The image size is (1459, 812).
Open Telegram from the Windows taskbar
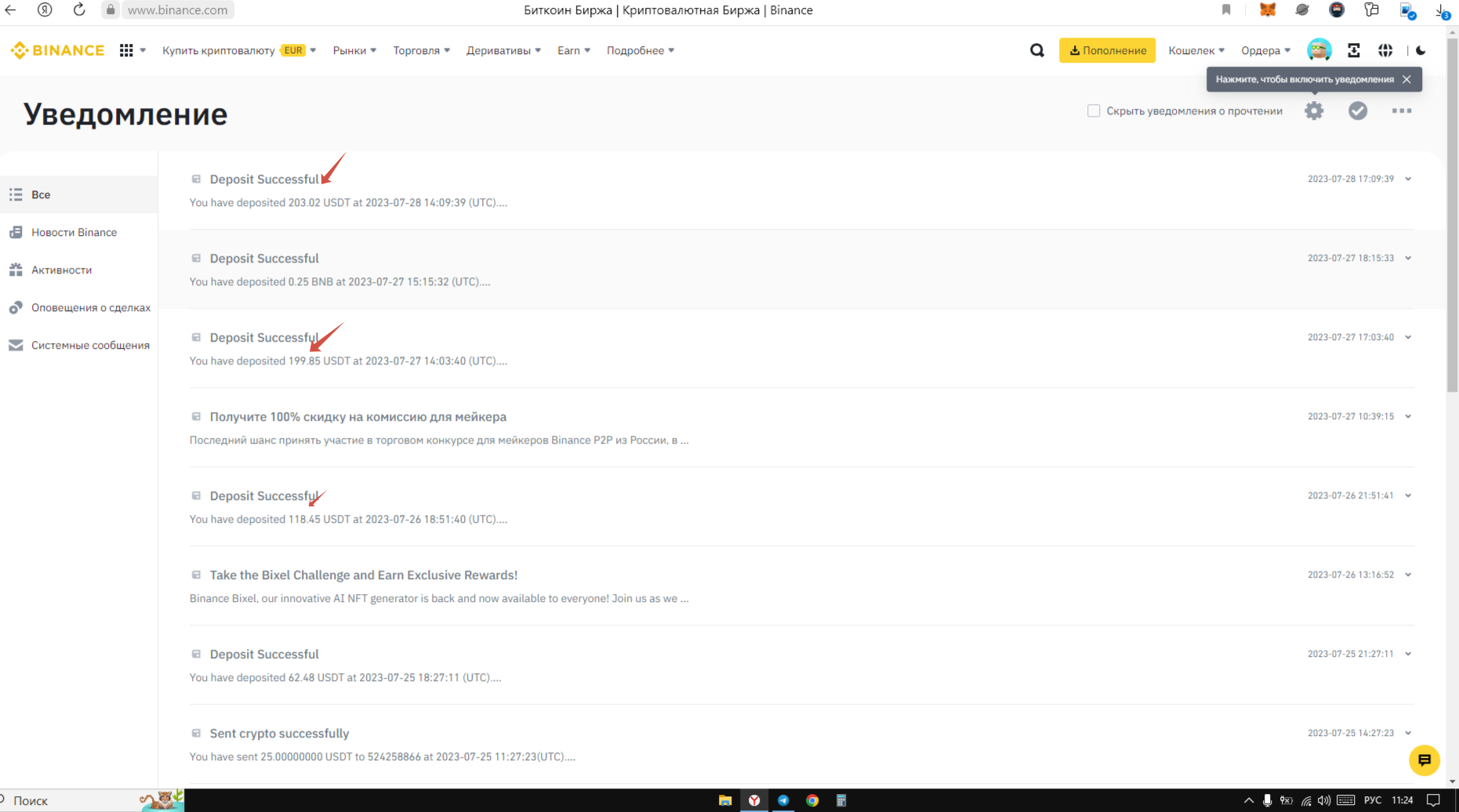(782, 800)
